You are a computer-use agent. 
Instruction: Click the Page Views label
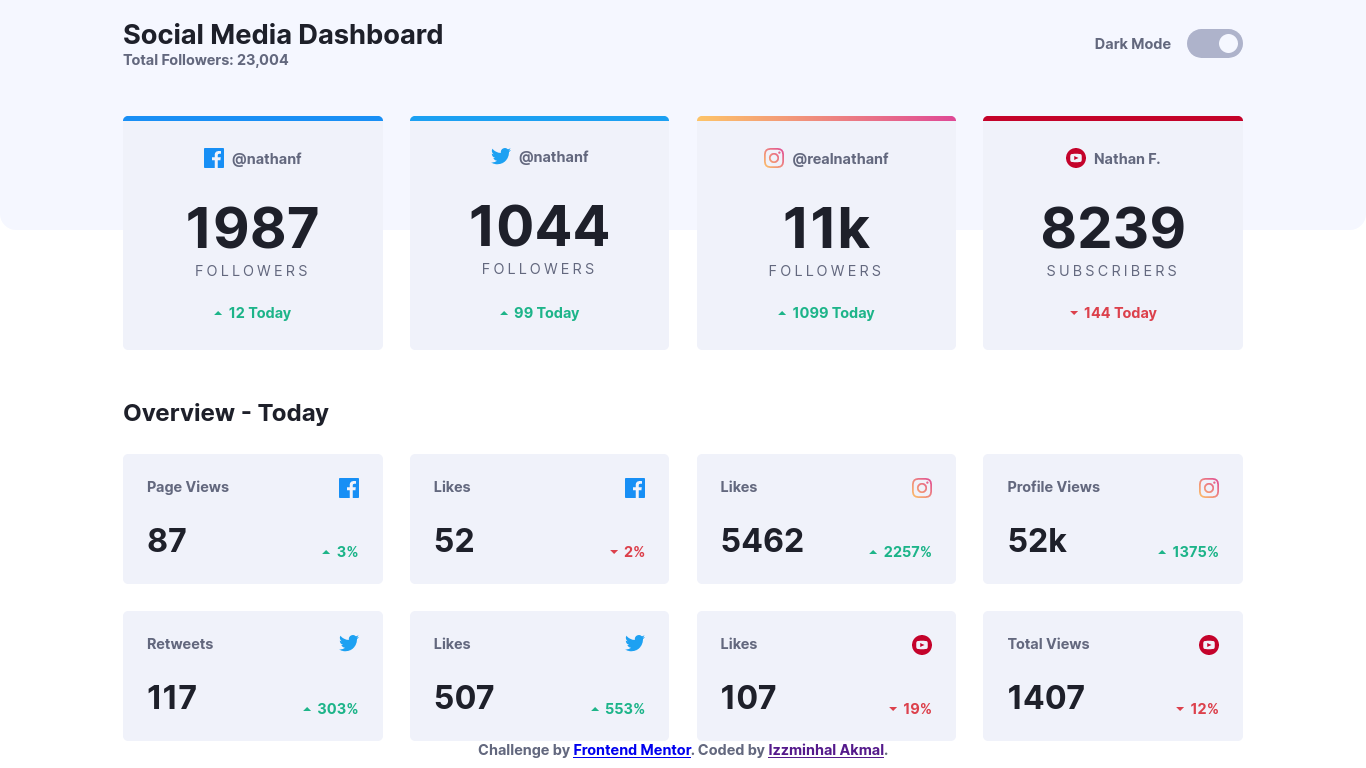(188, 487)
